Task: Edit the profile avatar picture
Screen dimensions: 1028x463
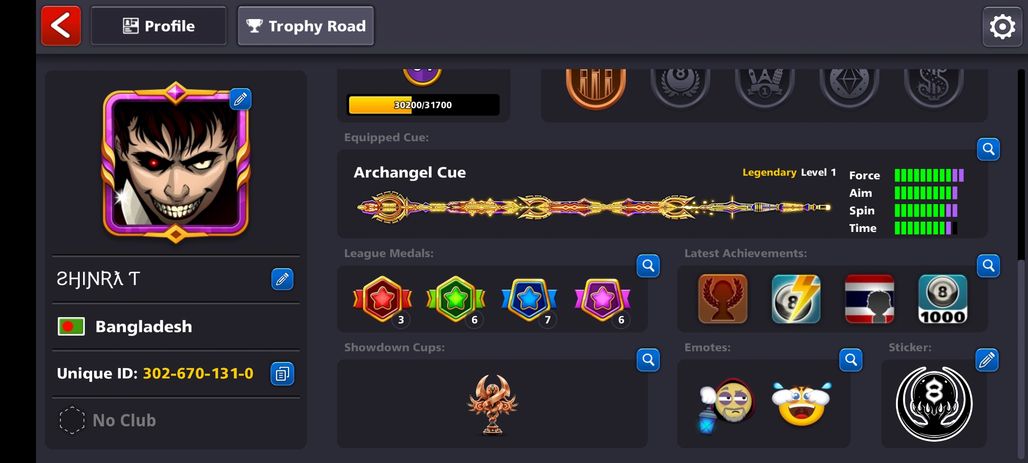Action: (240, 99)
